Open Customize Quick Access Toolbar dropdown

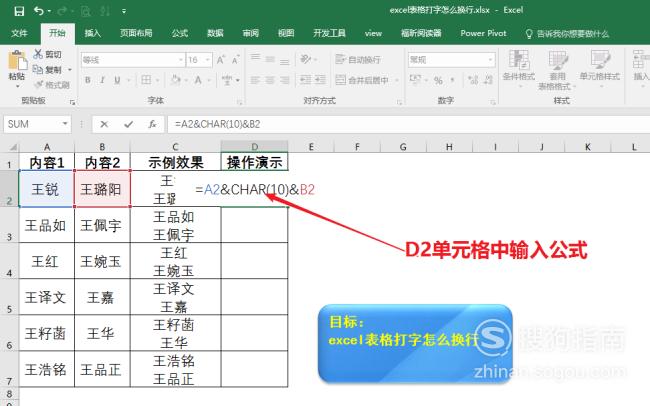tap(124, 11)
